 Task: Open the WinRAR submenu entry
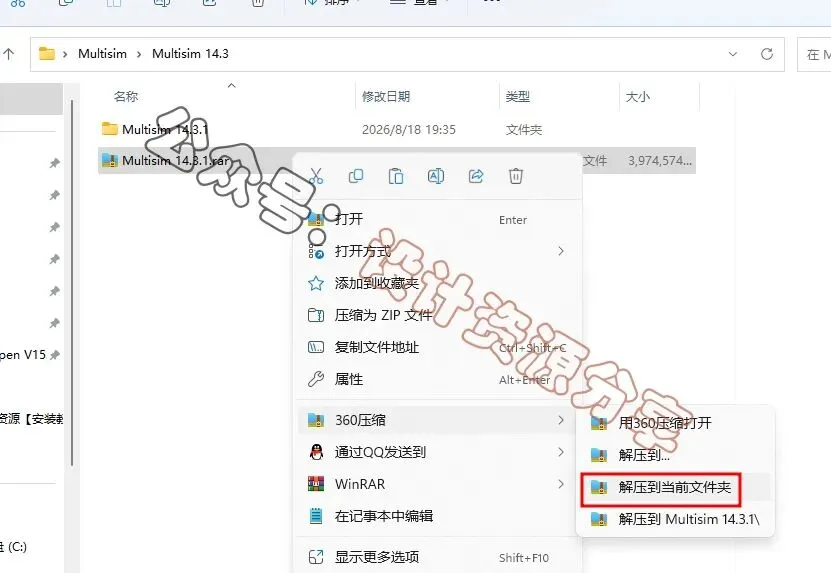[437, 484]
